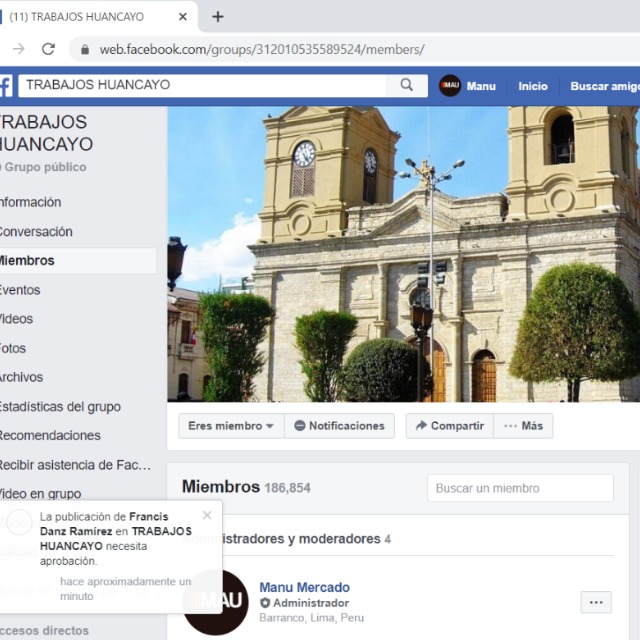Click the Buscar un miembro field
Screen dimensions: 640x640
520,488
